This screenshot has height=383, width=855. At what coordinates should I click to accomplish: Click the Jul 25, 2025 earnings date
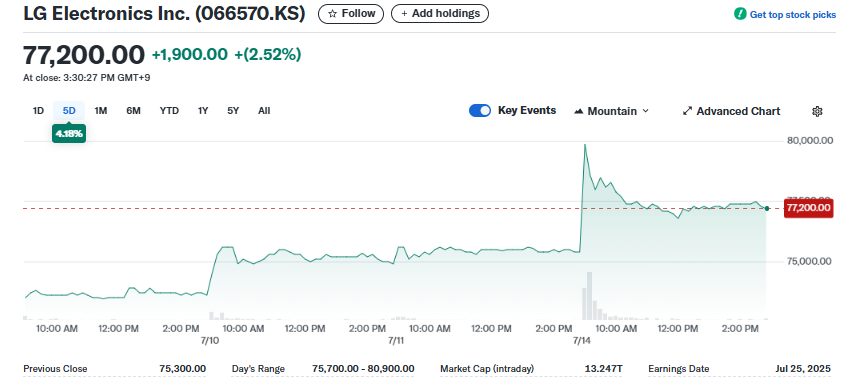click(x=803, y=369)
